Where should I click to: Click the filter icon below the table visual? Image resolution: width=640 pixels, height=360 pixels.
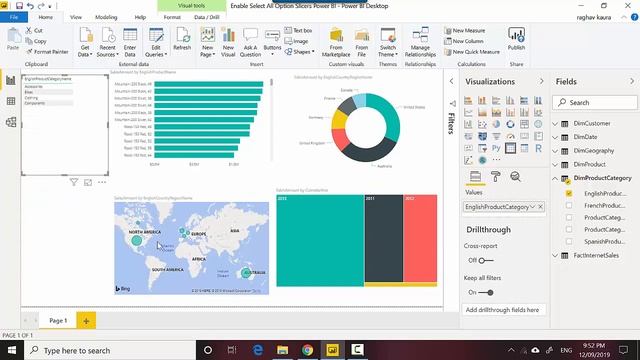pos(73,182)
